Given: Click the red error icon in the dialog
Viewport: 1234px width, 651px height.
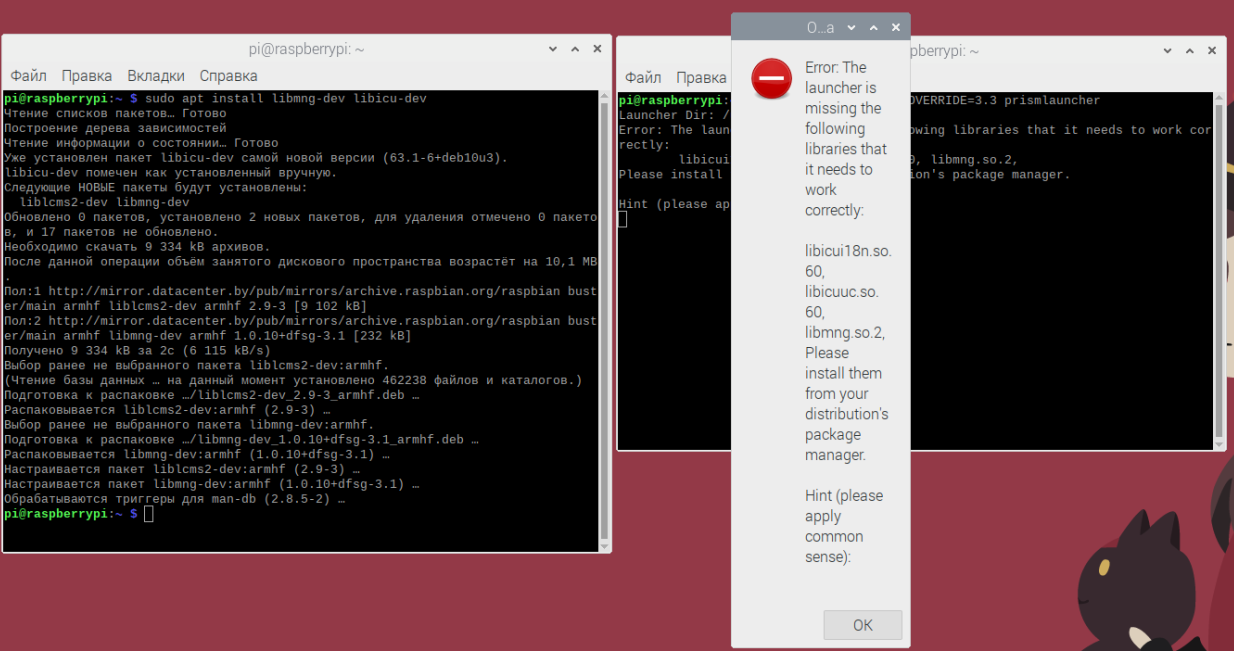Looking at the screenshot, I should tap(771, 78).
